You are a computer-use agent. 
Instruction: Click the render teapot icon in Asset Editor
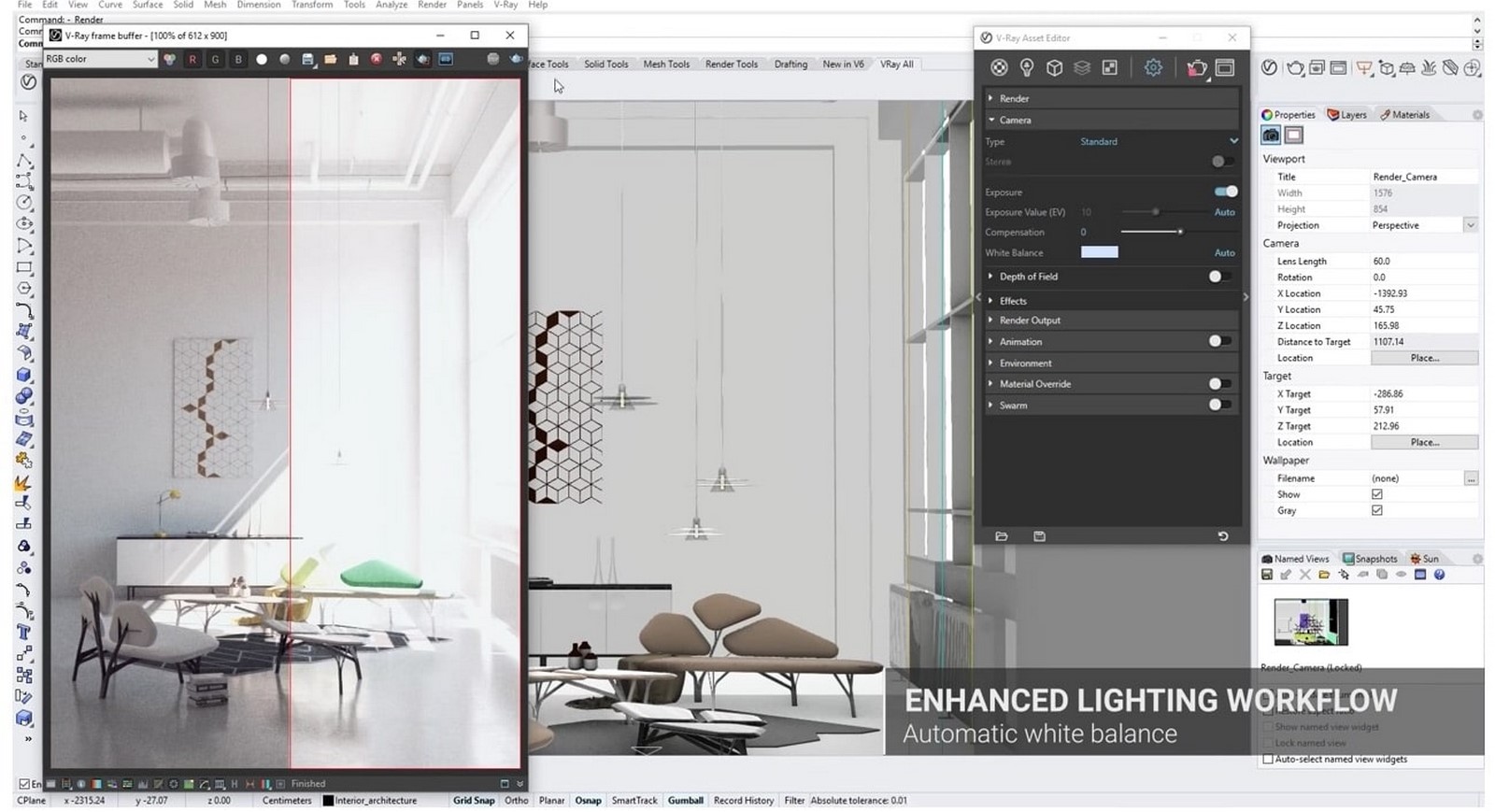point(1196,67)
